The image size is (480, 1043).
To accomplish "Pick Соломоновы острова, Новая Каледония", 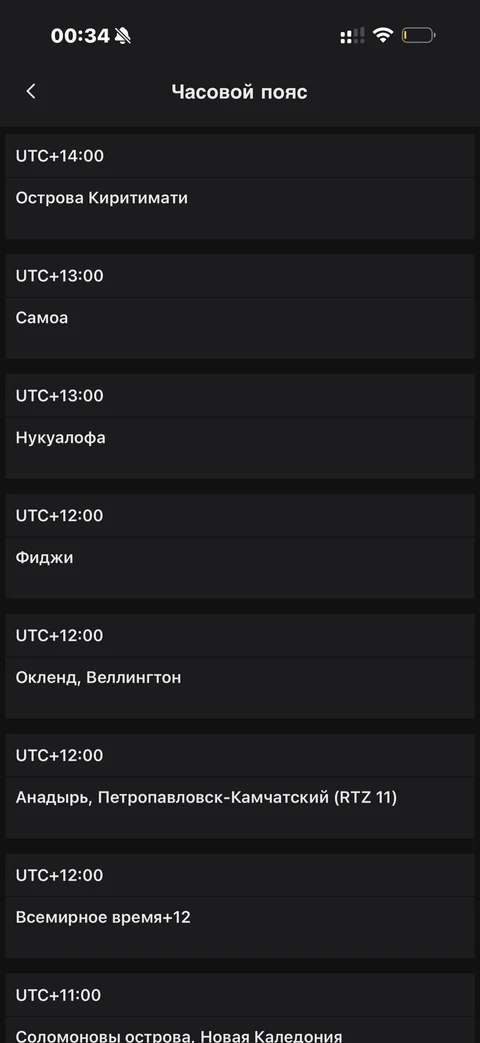I will 240,1030.
